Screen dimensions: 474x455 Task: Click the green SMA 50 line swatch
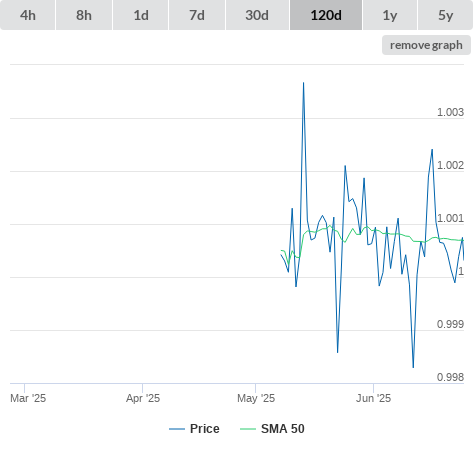tap(248, 429)
